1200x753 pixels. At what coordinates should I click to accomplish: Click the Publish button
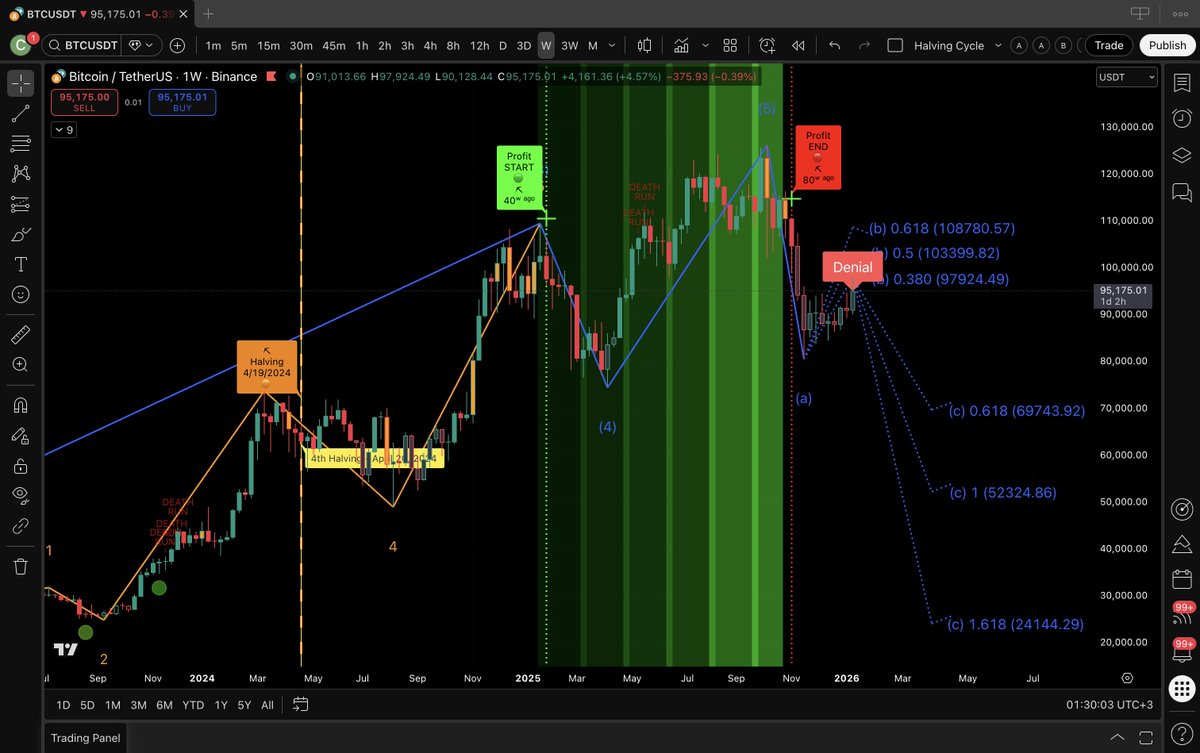1167,45
